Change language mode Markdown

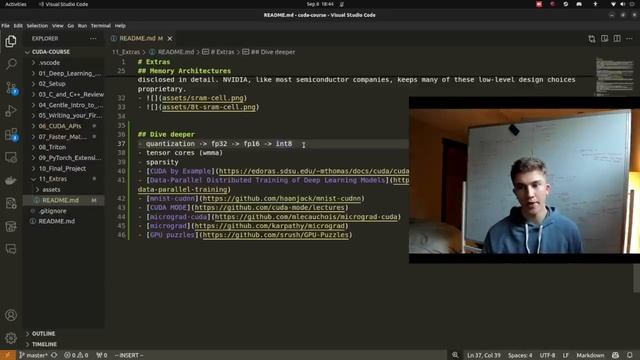pos(590,355)
